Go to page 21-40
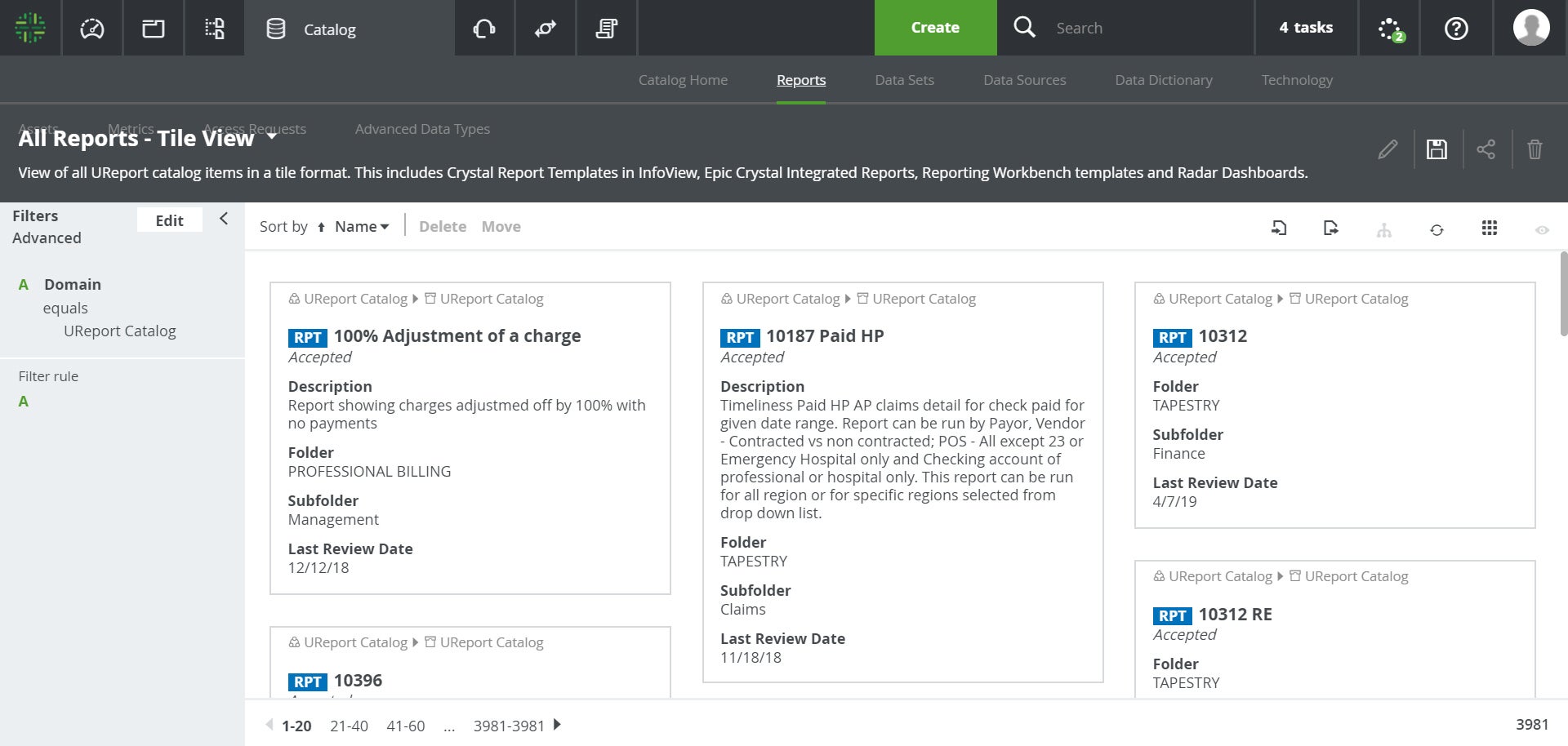Screen dimensions: 1568x746 point(349,726)
